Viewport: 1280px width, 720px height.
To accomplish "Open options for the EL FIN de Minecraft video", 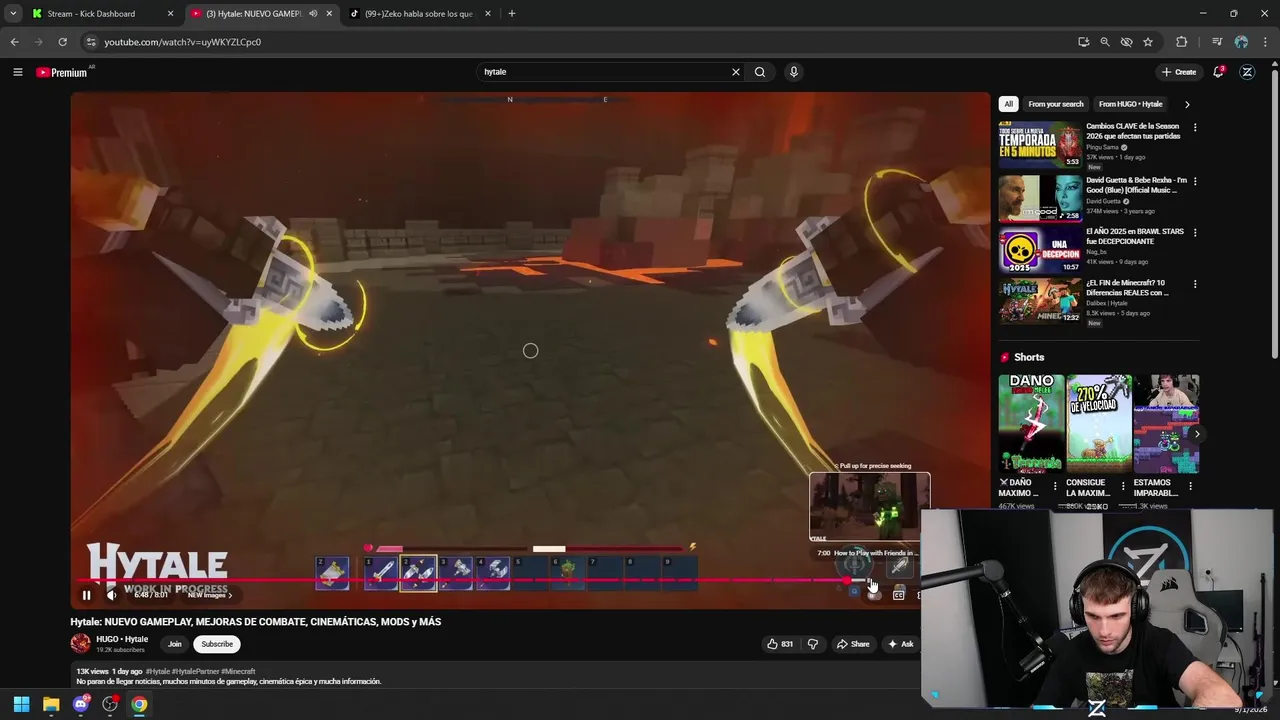I will pyautogui.click(x=1194, y=284).
